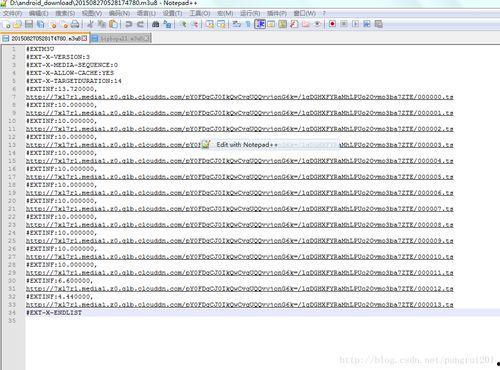Screen dimensions: 500x370
Task: Open the 文件(F) menu
Action: coord(12,13)
